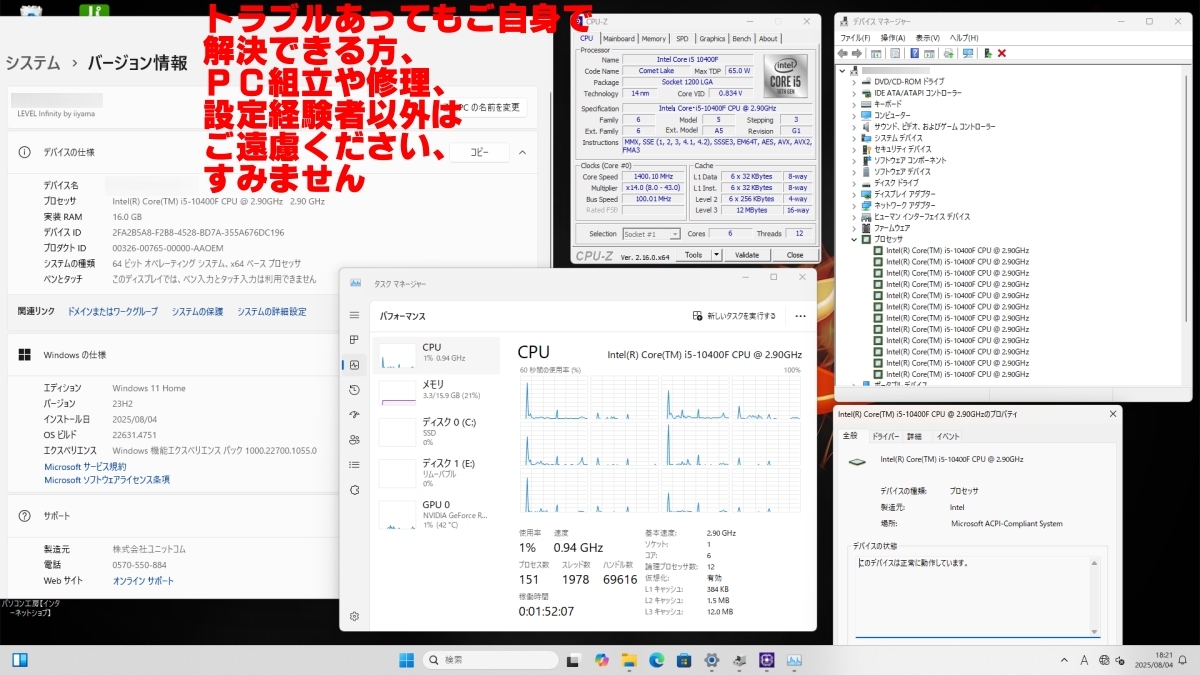The height and width of the screenshot is (675, 1200).
Task: Open ヘルプ(H) menu in Device Manager
Action: [964, 38]
